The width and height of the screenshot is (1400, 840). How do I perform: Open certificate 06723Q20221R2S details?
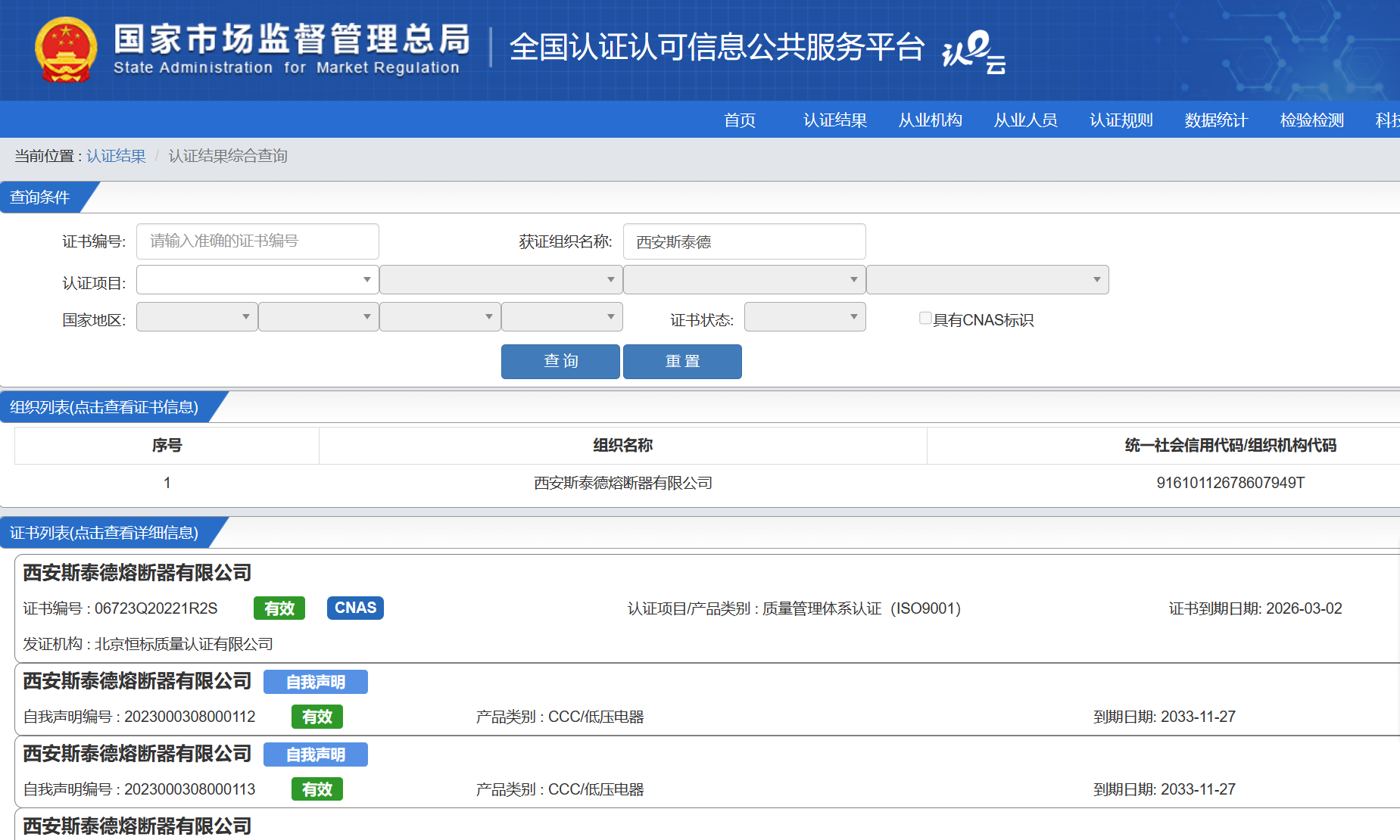click(707, 608)
